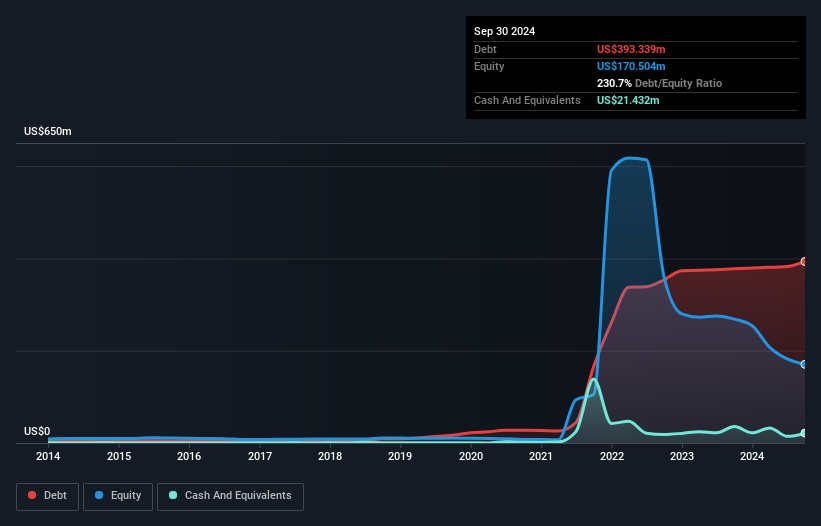Click the Debt value US$393.339m
The width and height of the screenshot is (821, 526).
tap(631, 49)
